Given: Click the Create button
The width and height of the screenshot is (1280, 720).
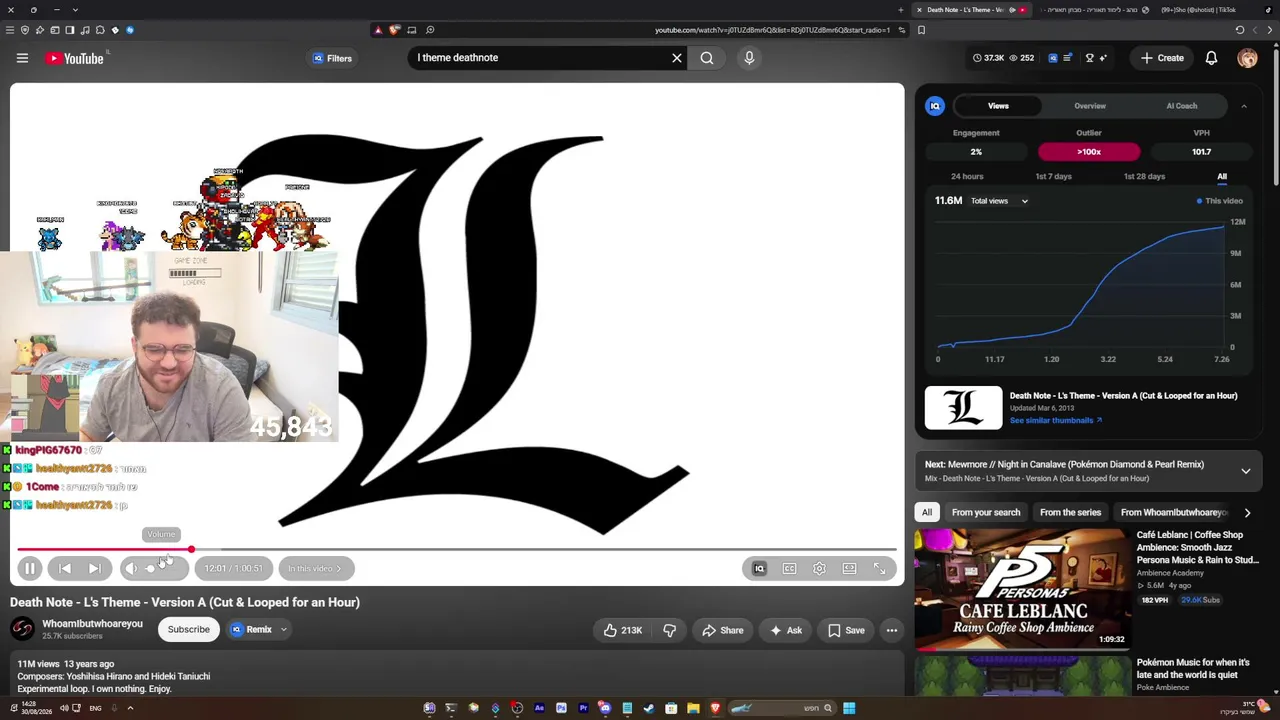Looking at the screenshot, I should coord(1162,58).
